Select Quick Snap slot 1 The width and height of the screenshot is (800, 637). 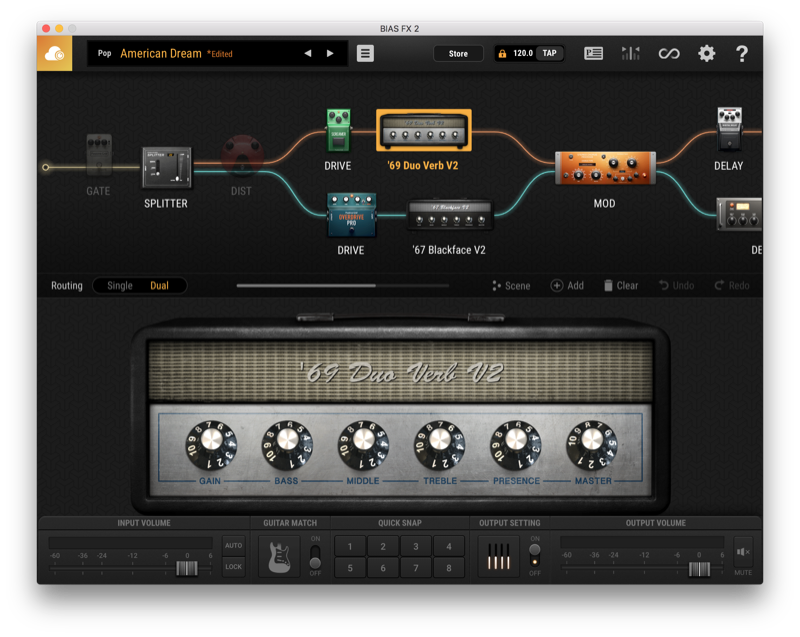point(350,546)
